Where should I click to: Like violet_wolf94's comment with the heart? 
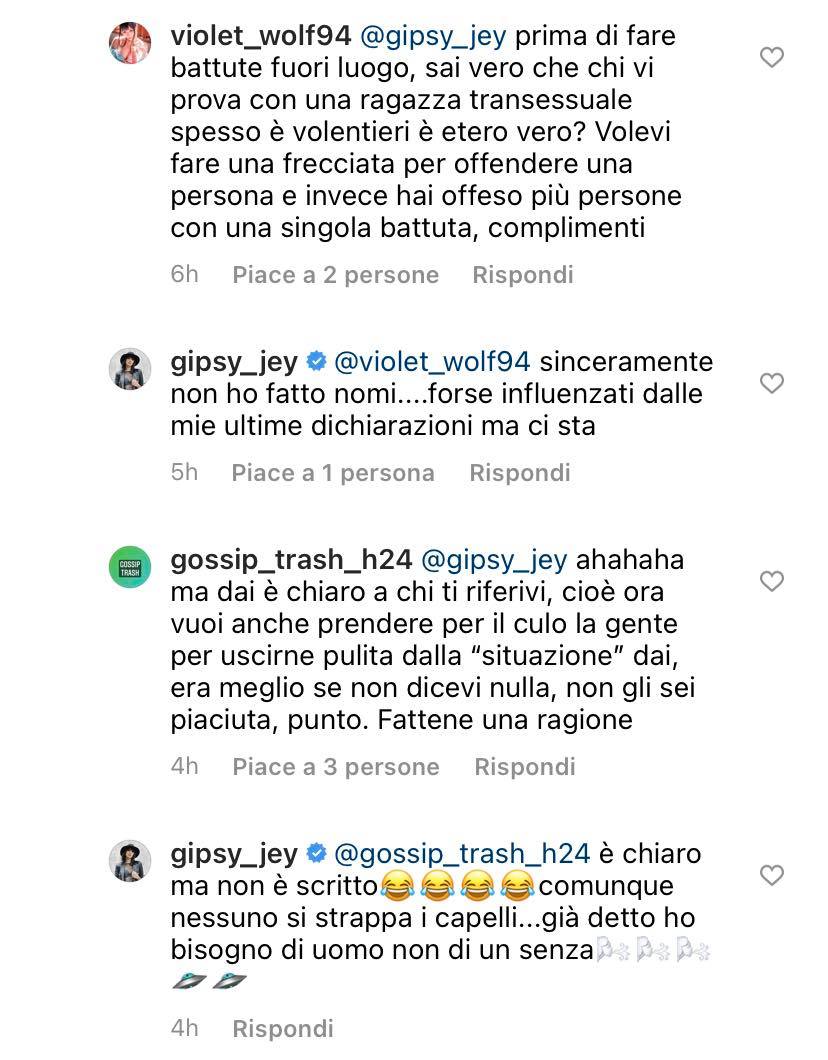771,57
